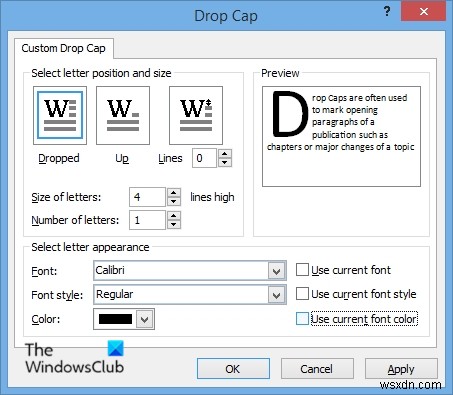Open the Font dropdown arrow
Viewport: 453px width, 395px height.
276,271
